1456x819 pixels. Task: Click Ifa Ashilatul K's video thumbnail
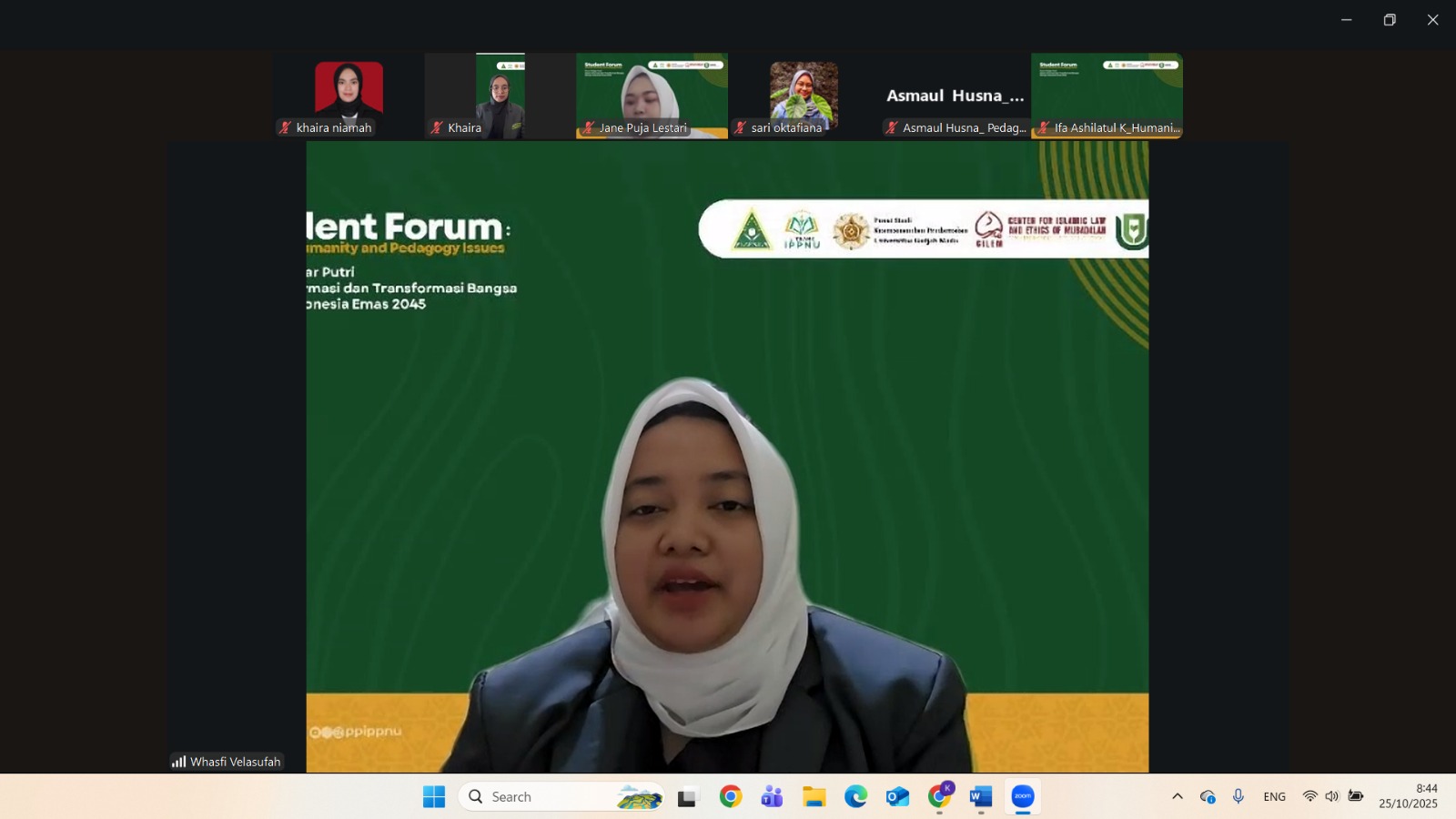(1107, 95)
